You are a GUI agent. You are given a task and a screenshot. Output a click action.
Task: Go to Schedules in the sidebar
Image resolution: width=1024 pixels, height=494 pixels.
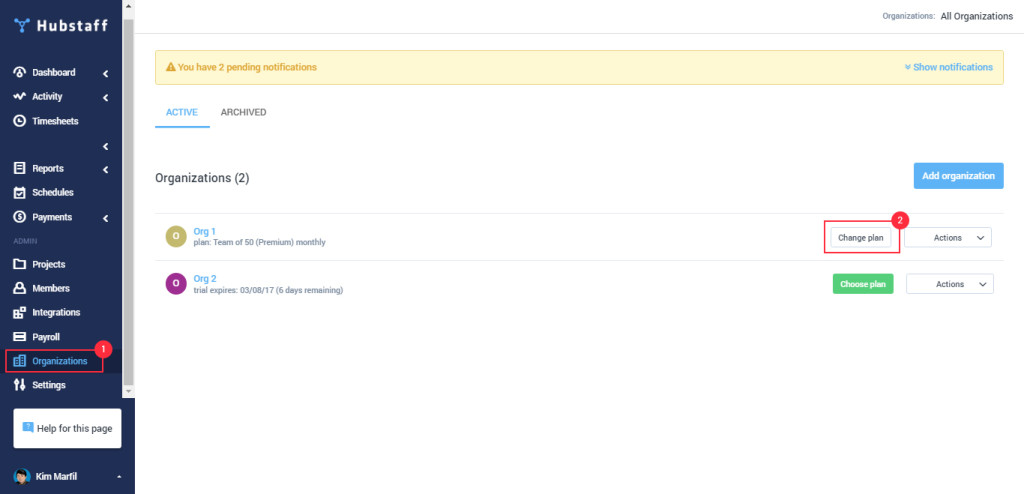tap(53, 193)
